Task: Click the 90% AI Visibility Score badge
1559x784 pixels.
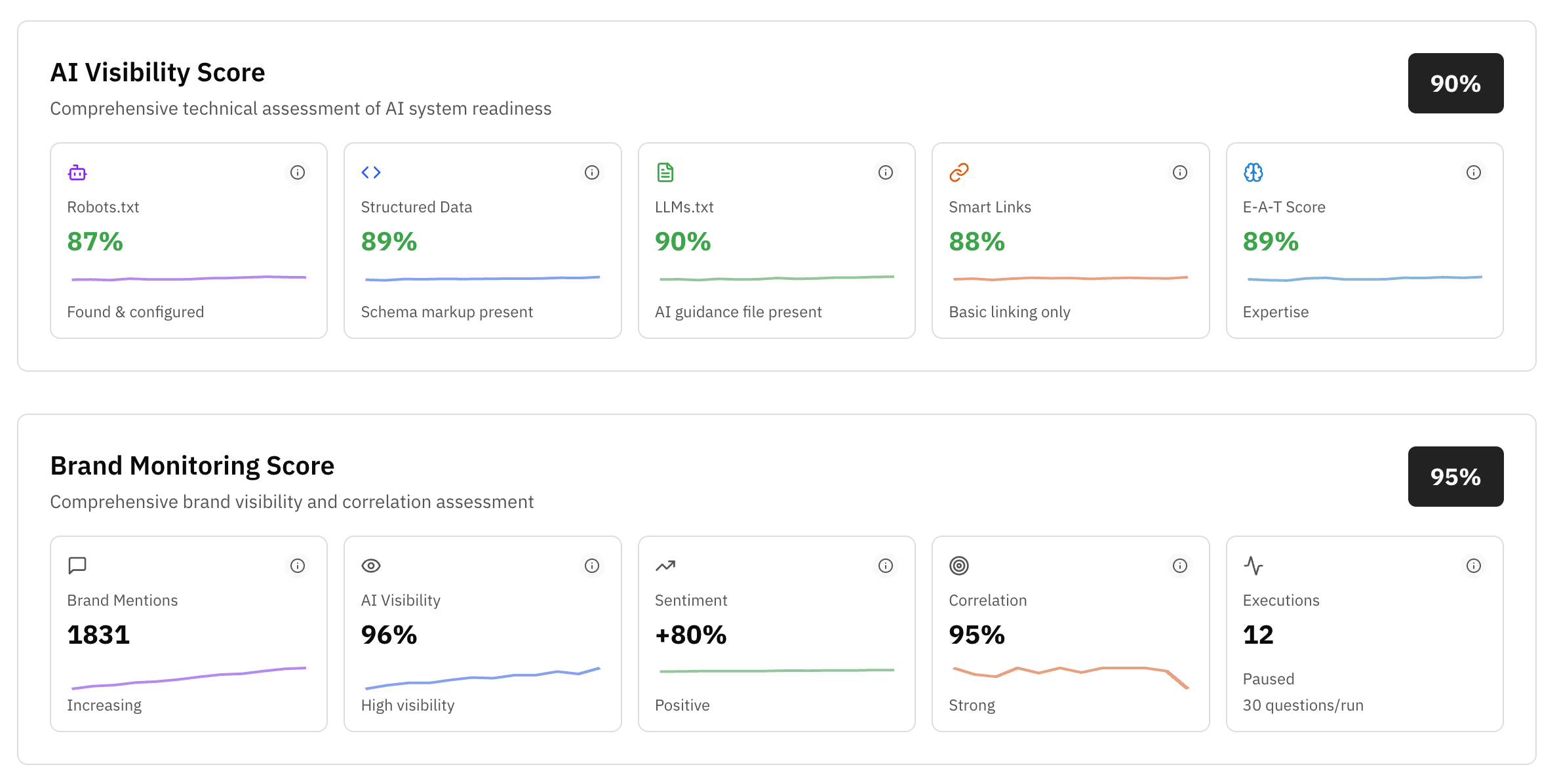Action: pos(1455,83)
